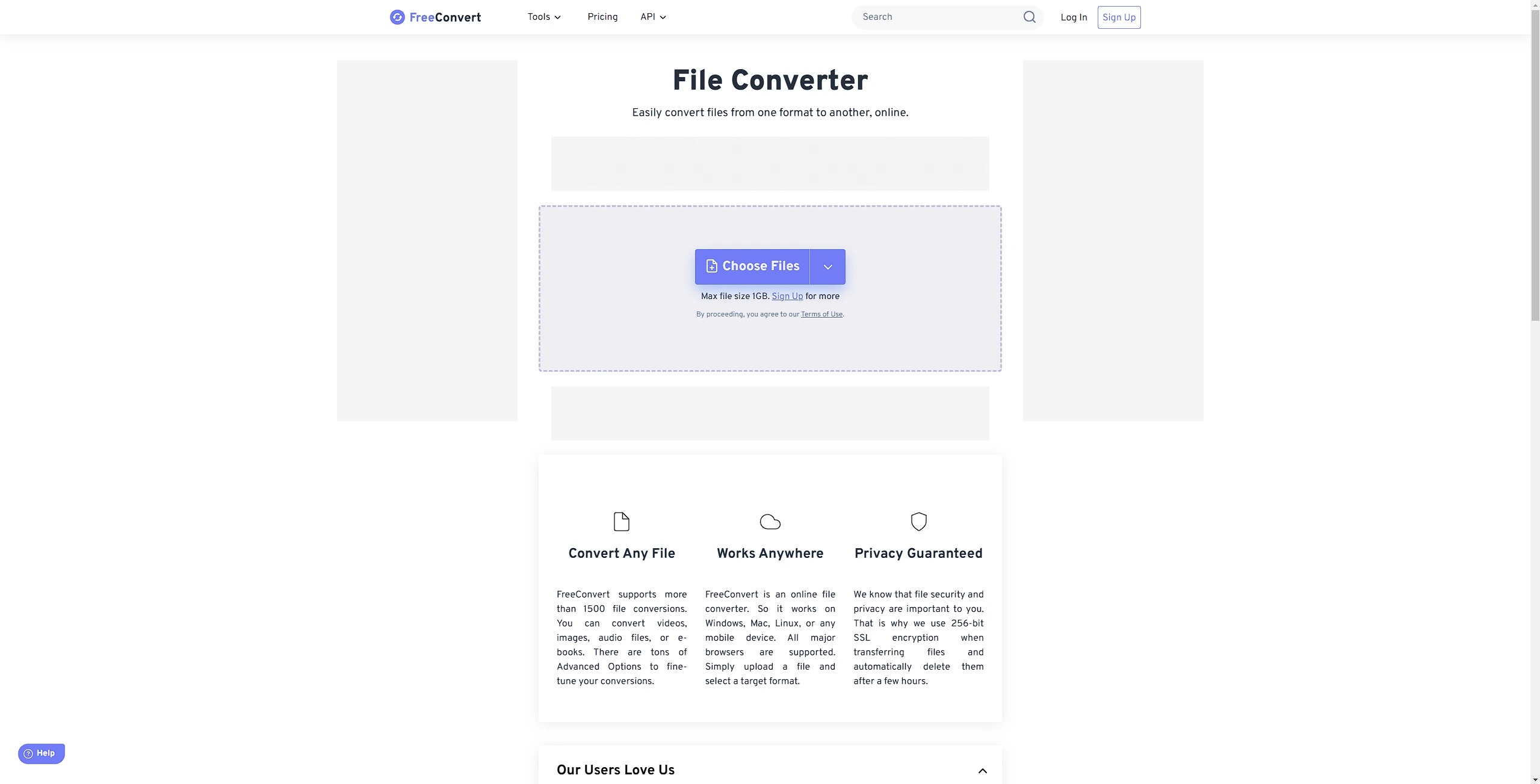Expand the Tools menu dropdown

544,17
